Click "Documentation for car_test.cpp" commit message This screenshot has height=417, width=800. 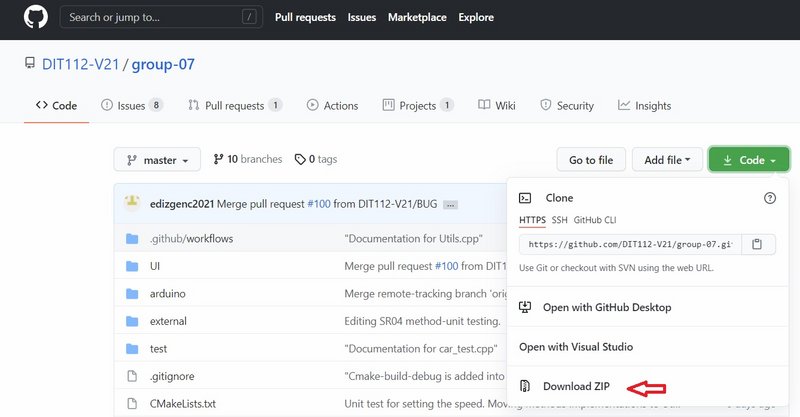point(421,349)
